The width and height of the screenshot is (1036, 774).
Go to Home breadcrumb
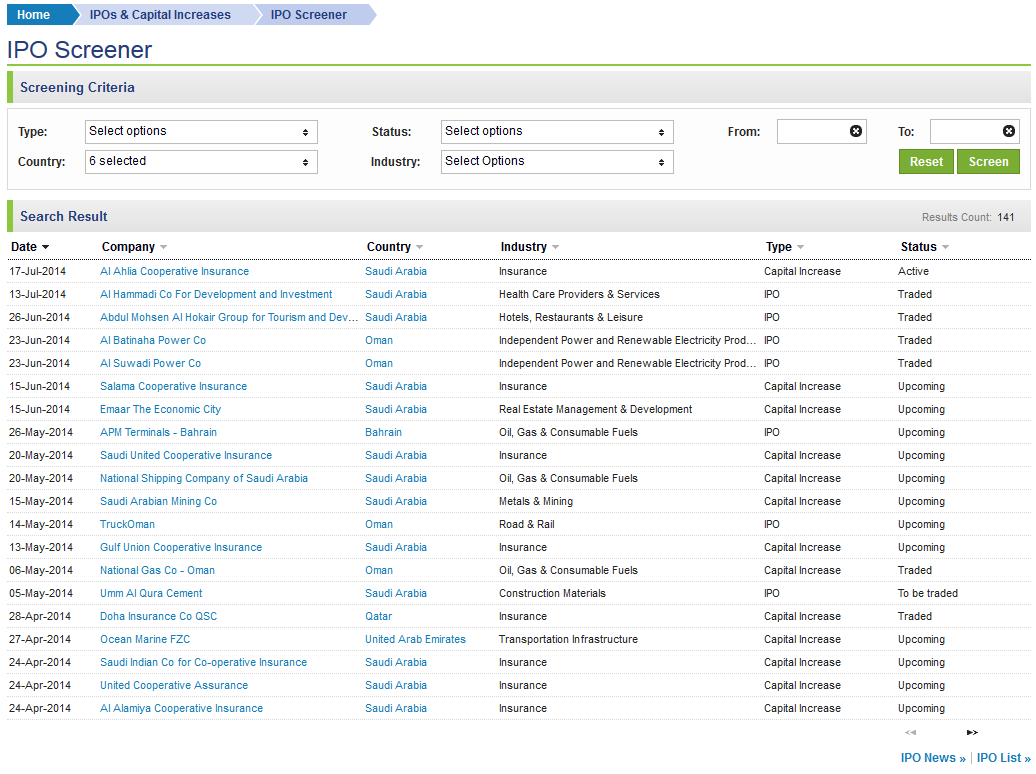pos(34,15)
